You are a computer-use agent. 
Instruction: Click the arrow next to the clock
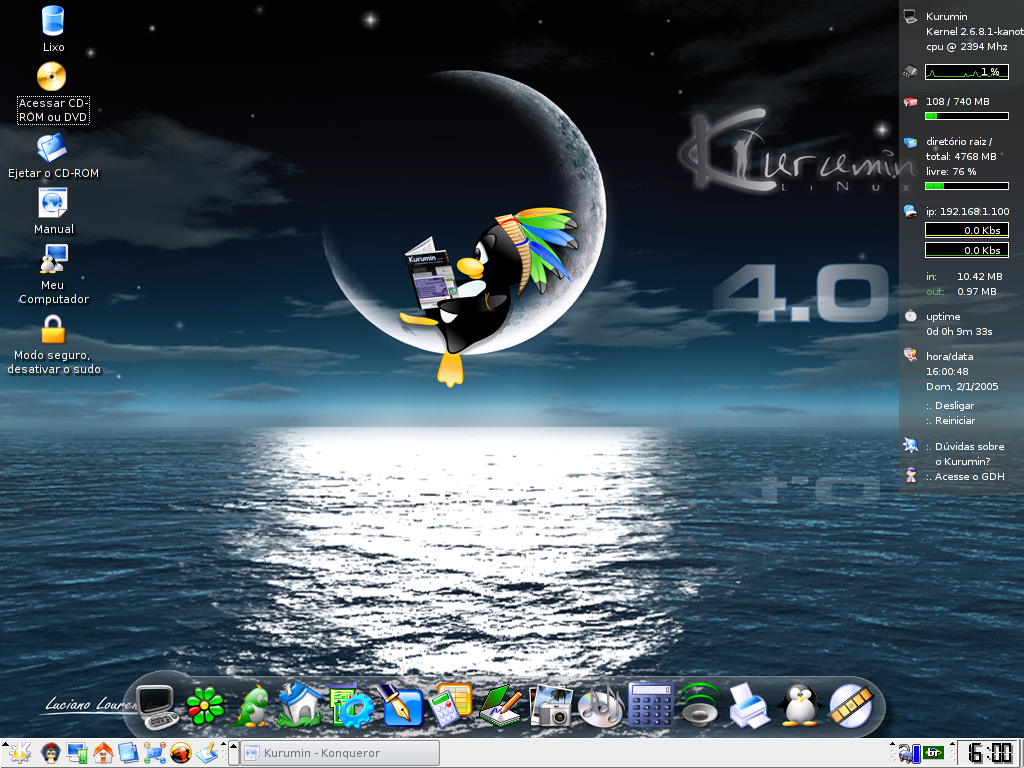952,745
